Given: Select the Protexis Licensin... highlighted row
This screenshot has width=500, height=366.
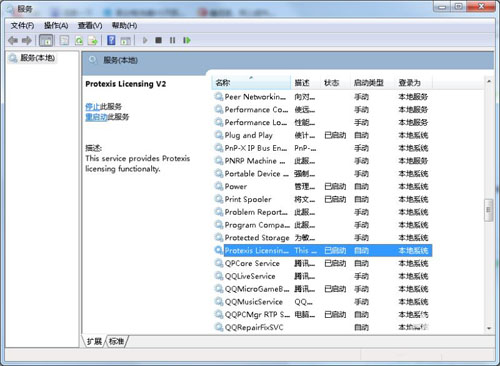Looking at the screenshot, I should pos(322,250).
